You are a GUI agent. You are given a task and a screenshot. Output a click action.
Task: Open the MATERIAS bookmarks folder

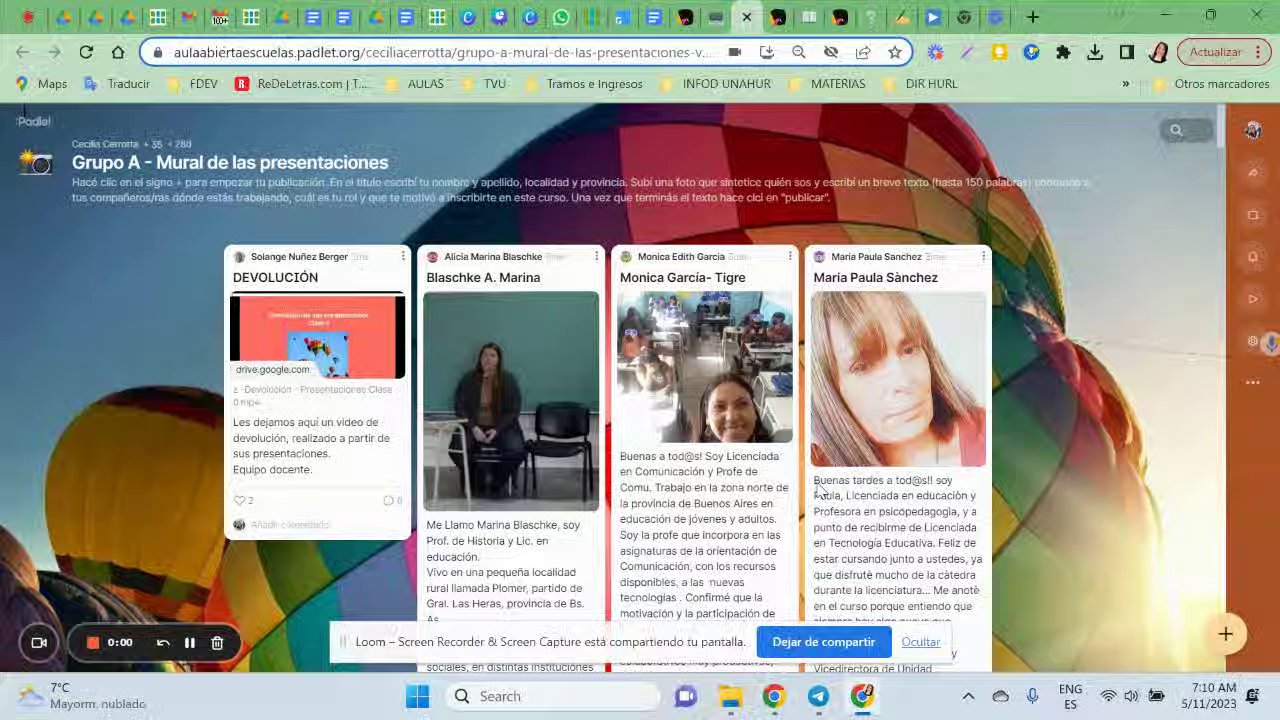(x=827, y=84)
